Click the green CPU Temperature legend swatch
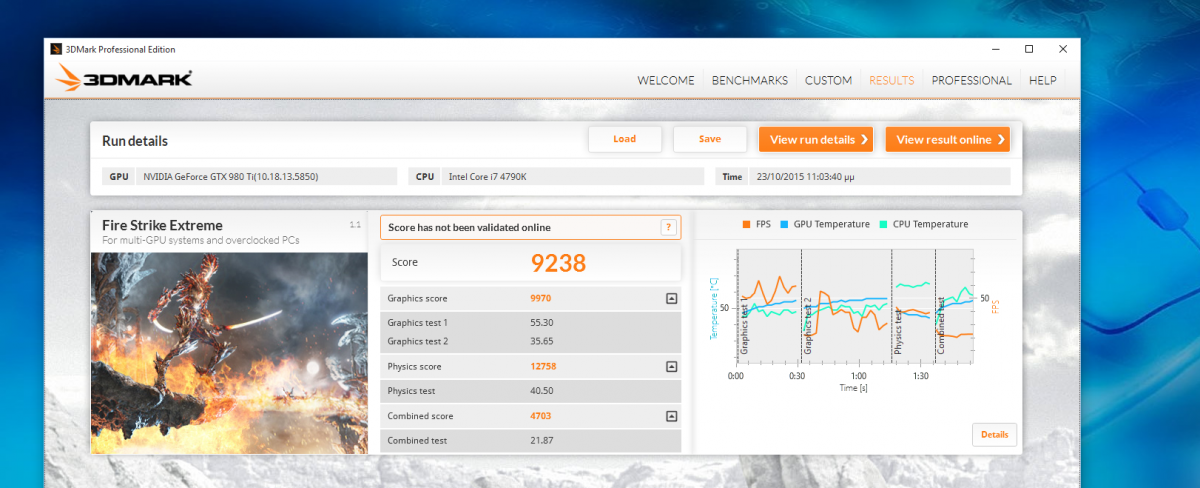This screenshot has height=488, width=1200. point(882,224)
